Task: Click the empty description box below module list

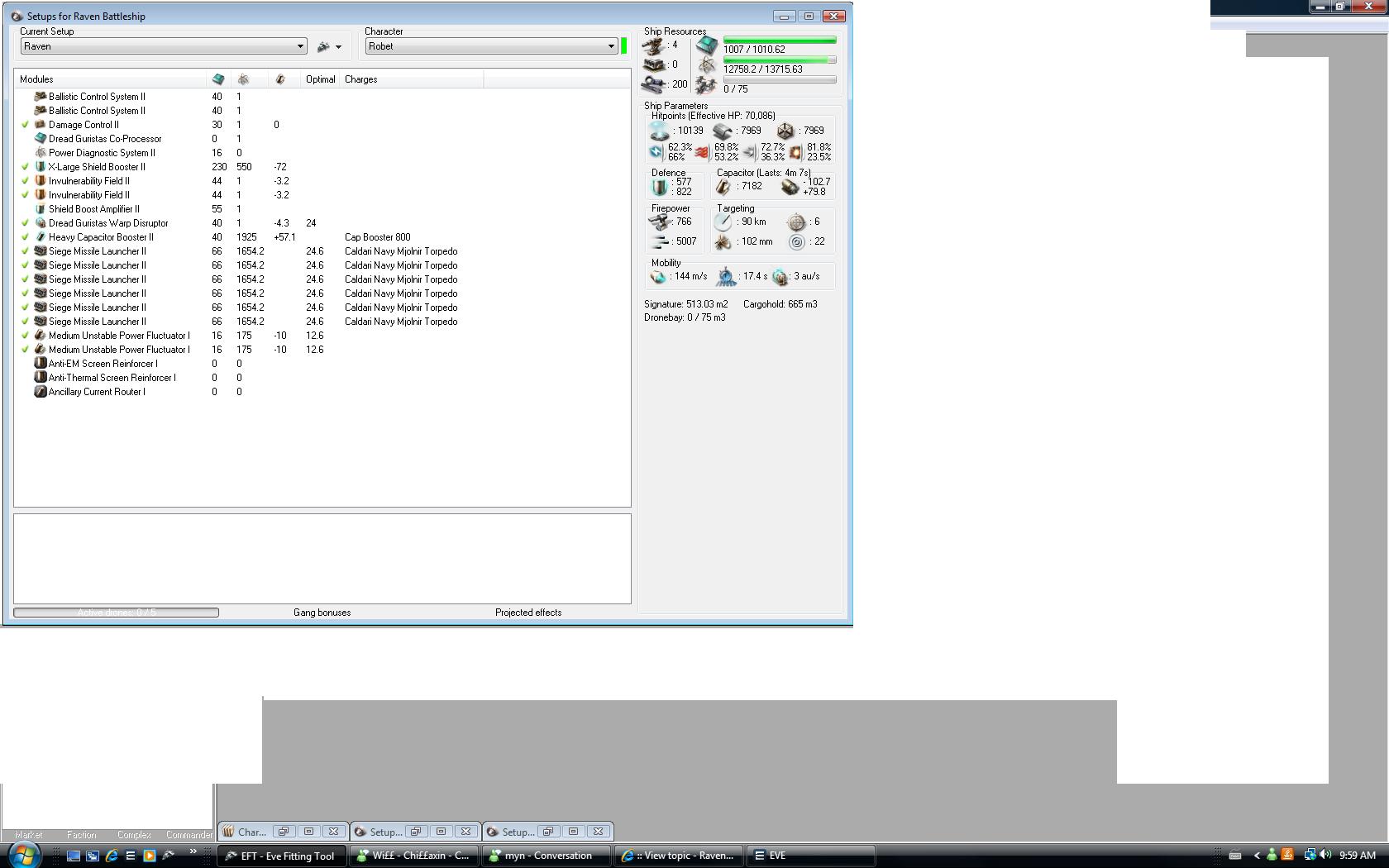Action: coord(322,559)
